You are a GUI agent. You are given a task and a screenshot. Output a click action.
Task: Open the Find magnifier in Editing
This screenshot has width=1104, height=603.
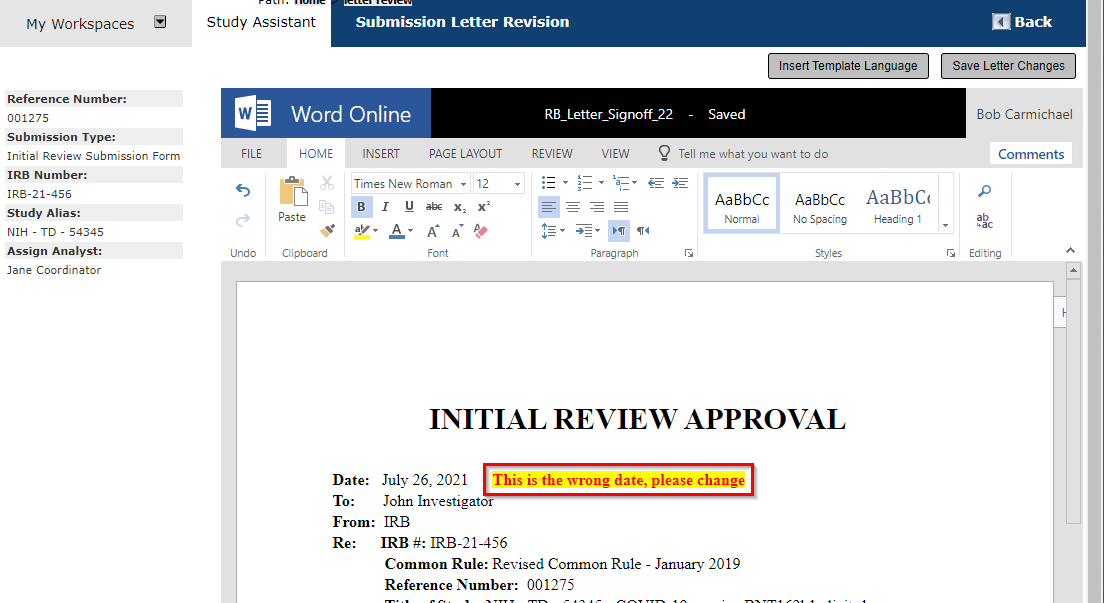coord(984,191)
